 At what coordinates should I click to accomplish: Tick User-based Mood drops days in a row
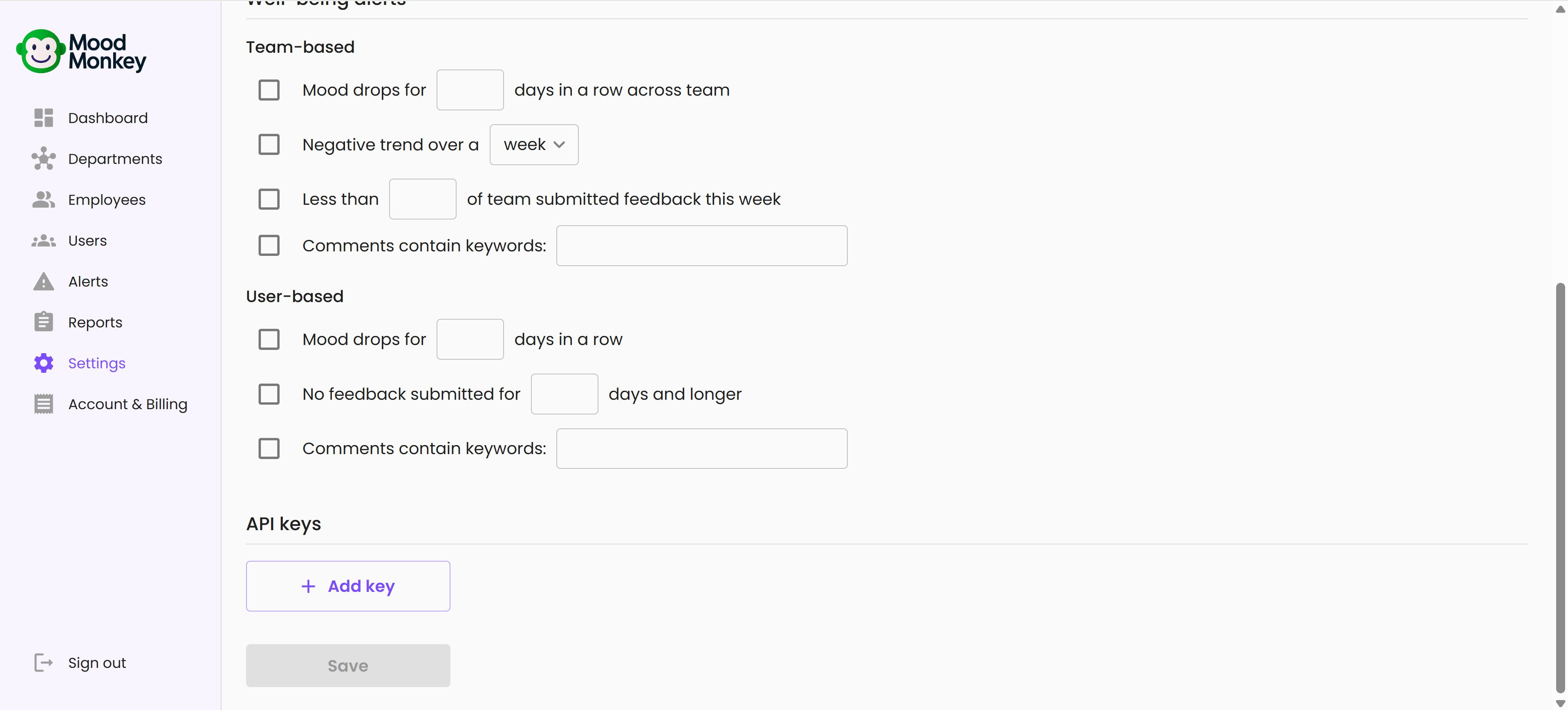pos(269,339)
